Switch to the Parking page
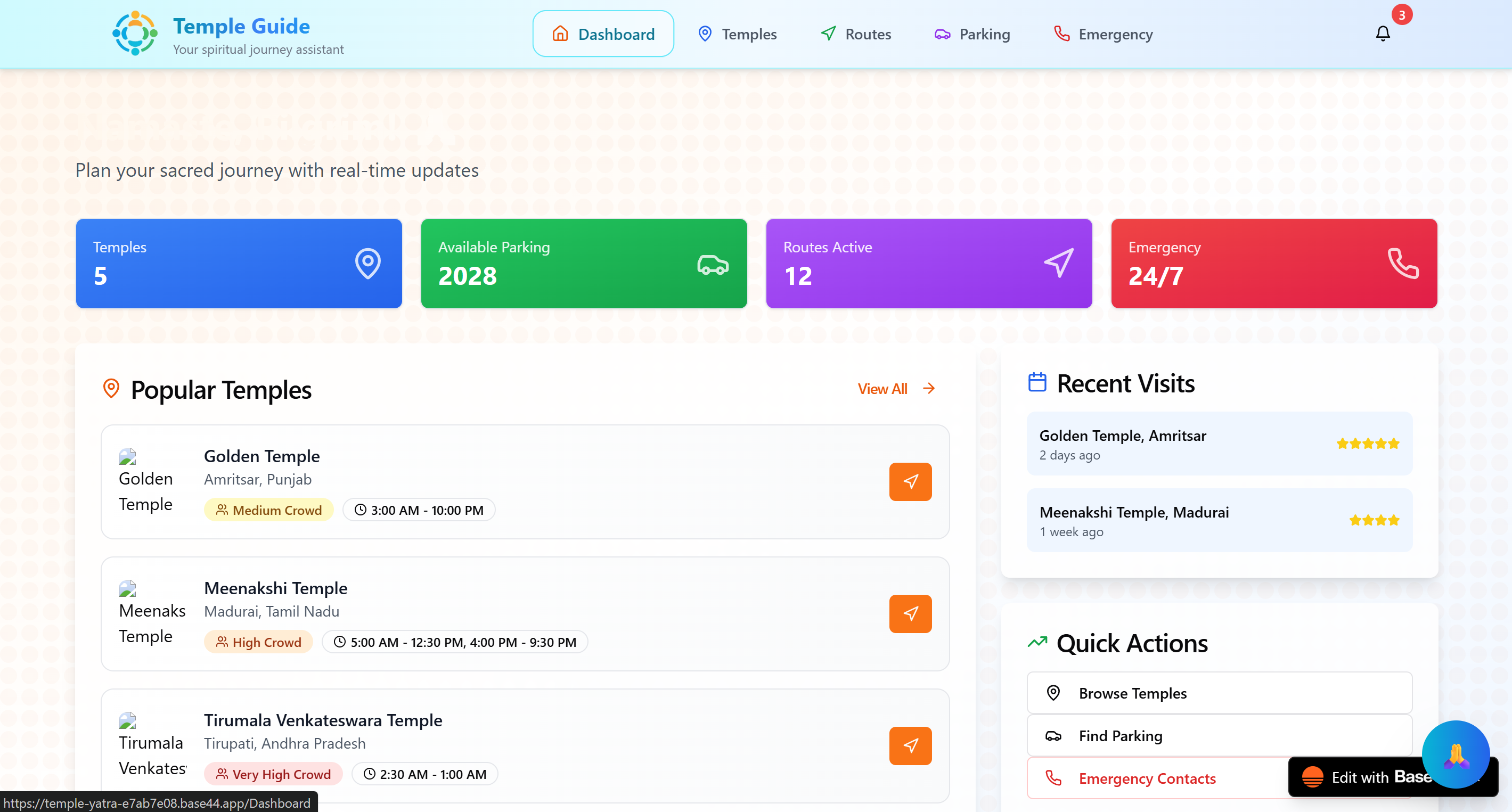Image resolution: width=1512 pixels, height=812 pixels. 972,34
